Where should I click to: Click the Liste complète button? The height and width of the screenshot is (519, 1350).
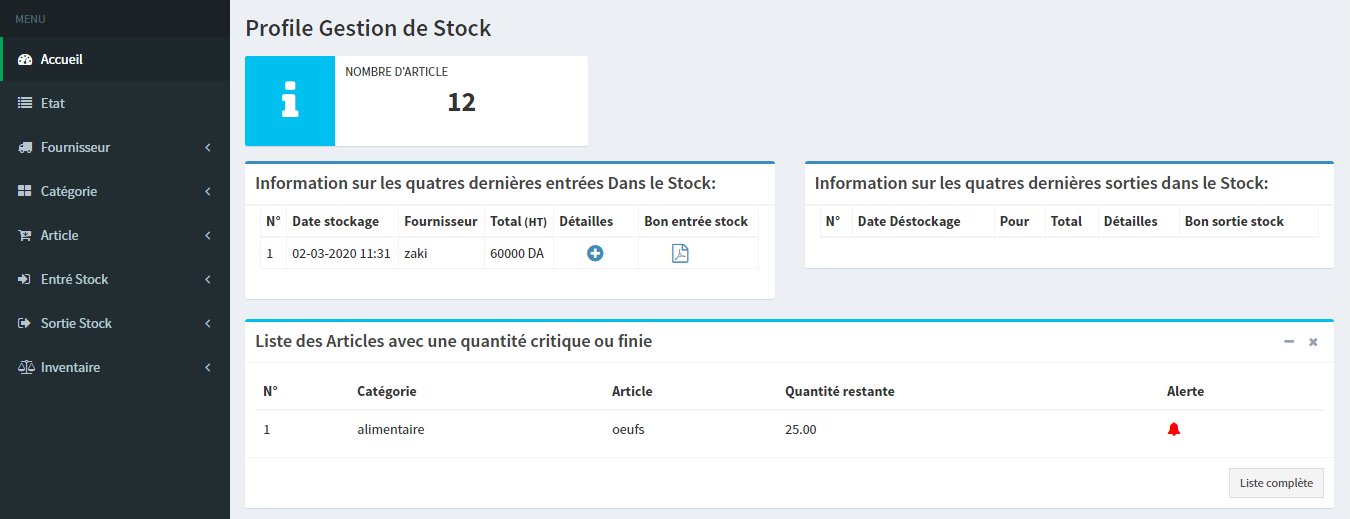[x=1276, y=483]
